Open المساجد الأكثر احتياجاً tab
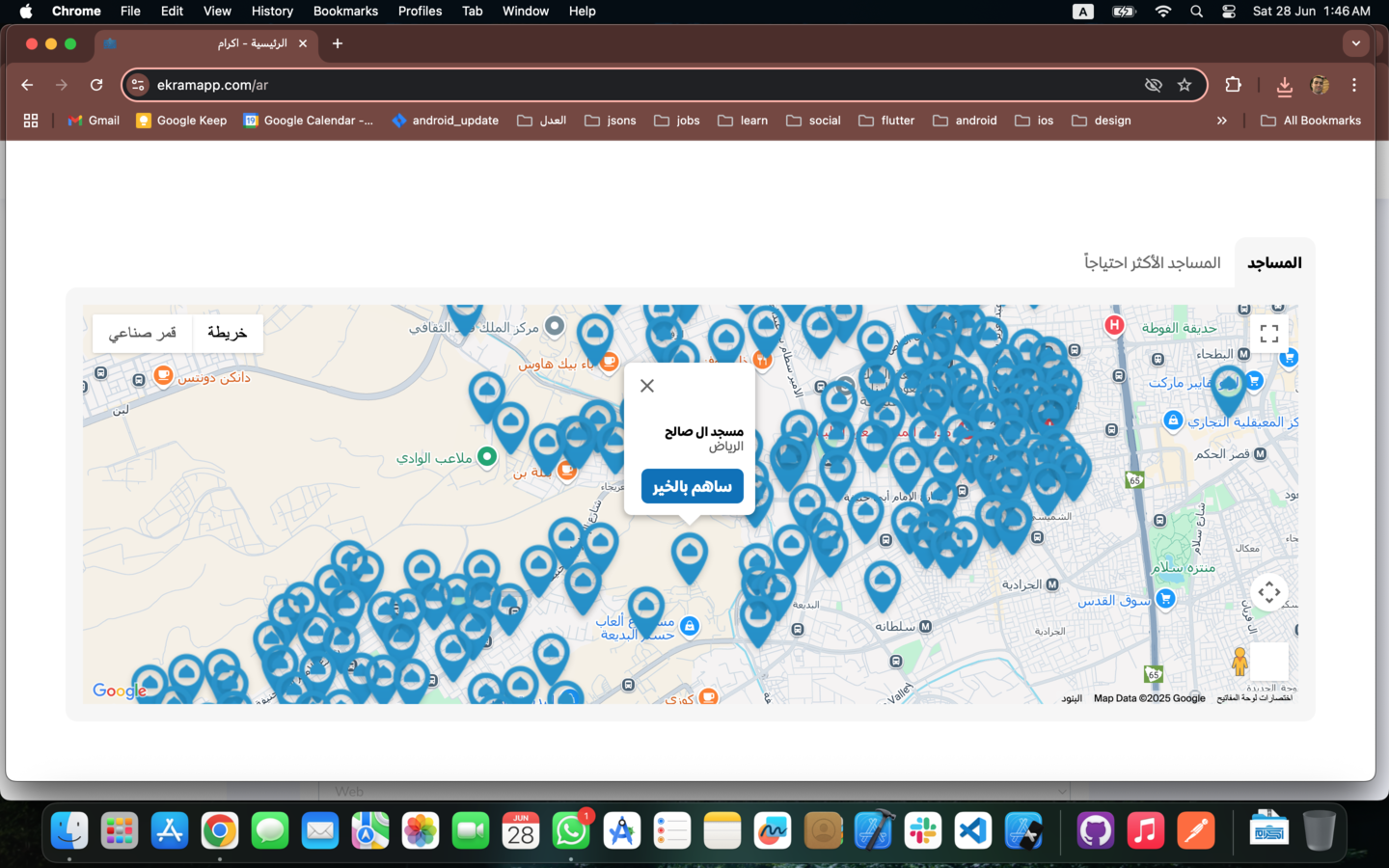 pos(1152,262)
